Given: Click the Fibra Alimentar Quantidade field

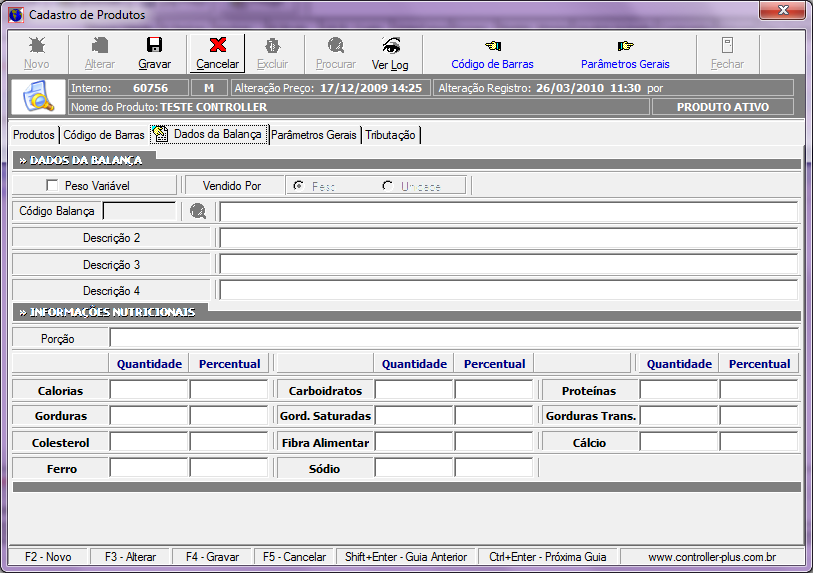Looking at the screenshot, I should pos(414,441).
